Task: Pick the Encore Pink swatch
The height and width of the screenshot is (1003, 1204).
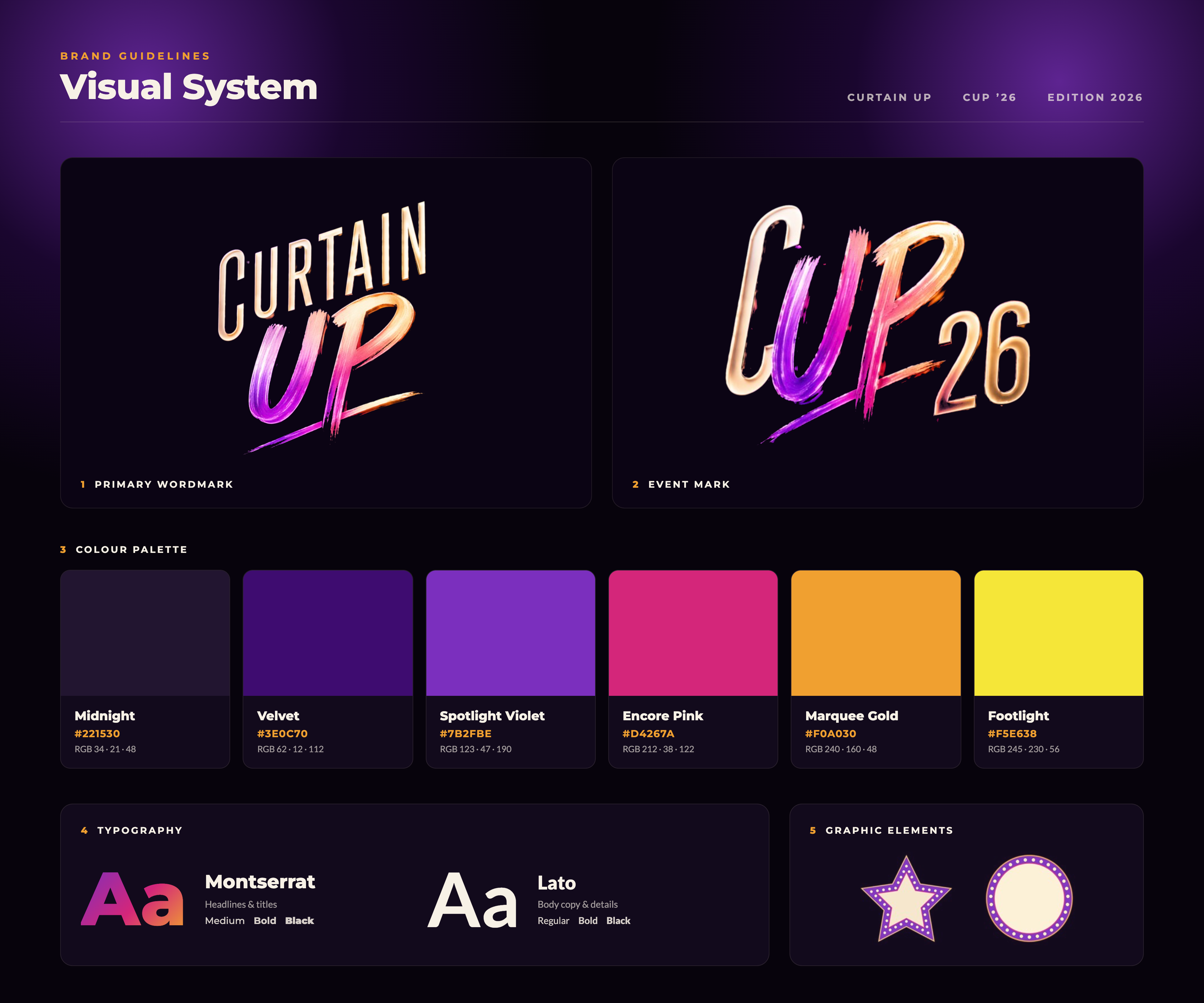Action: coord(693,633)
